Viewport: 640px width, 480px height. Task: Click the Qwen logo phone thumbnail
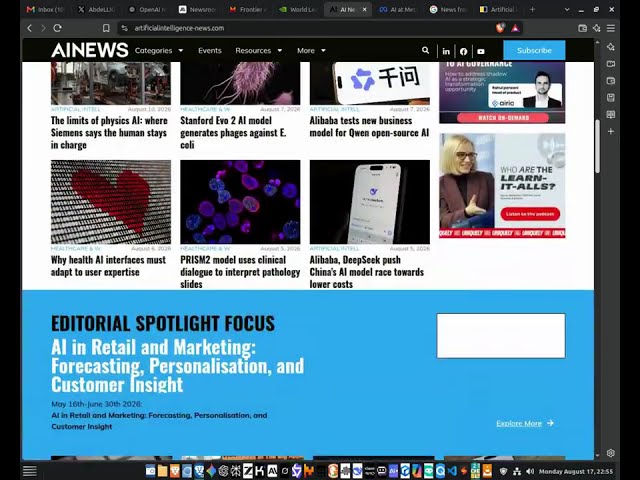click(369, 83)
